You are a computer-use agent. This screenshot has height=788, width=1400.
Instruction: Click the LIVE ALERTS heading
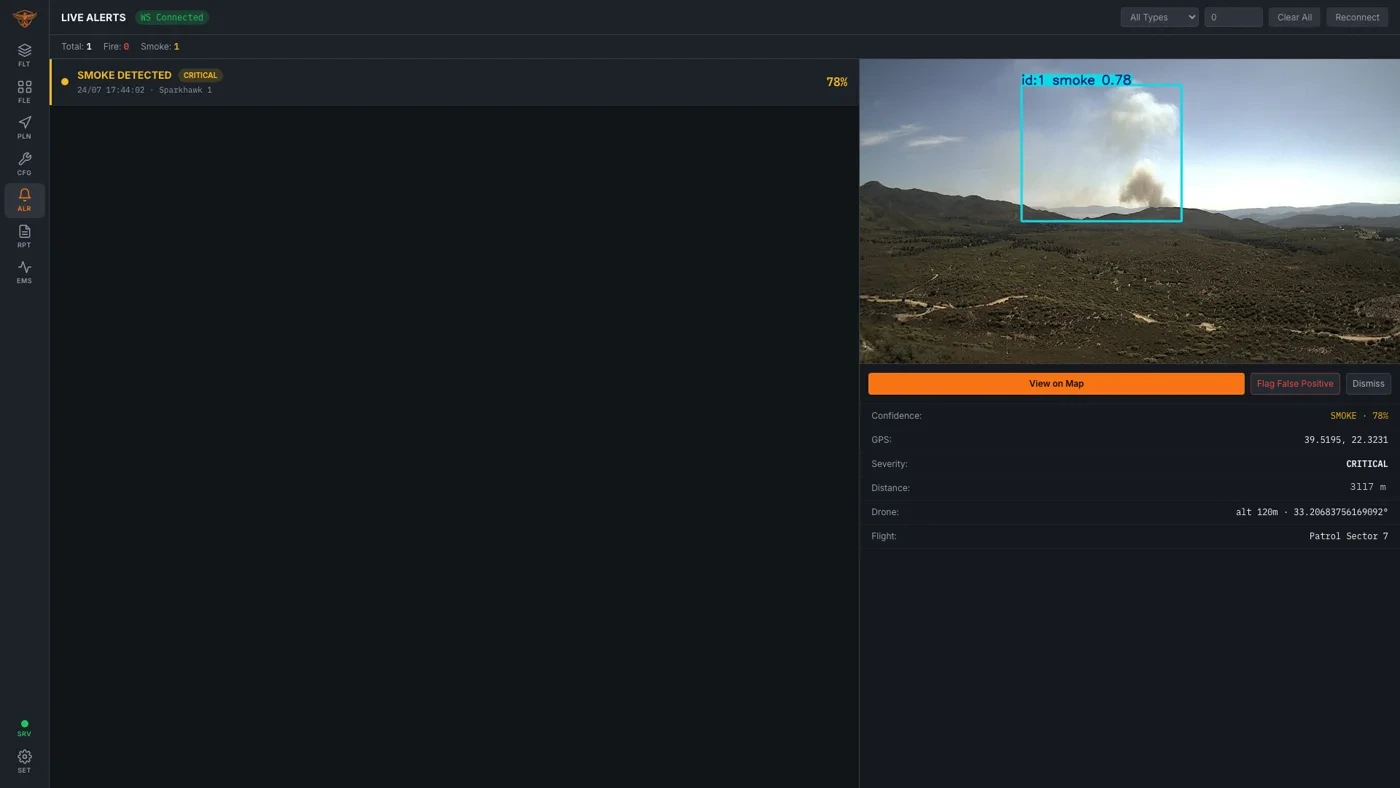click(x=93, y=17)
